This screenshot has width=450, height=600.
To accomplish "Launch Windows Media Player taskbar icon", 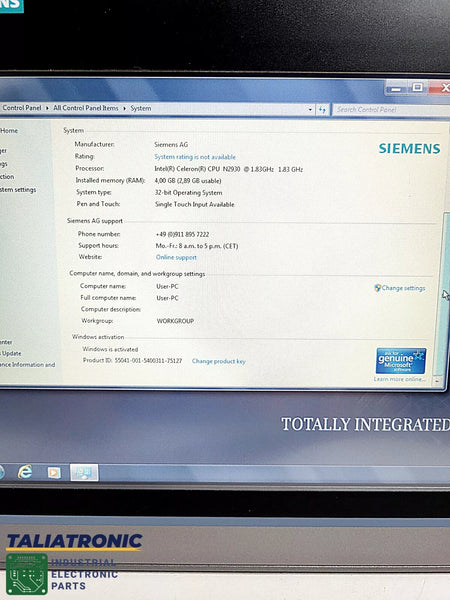I will pos(54,473).
